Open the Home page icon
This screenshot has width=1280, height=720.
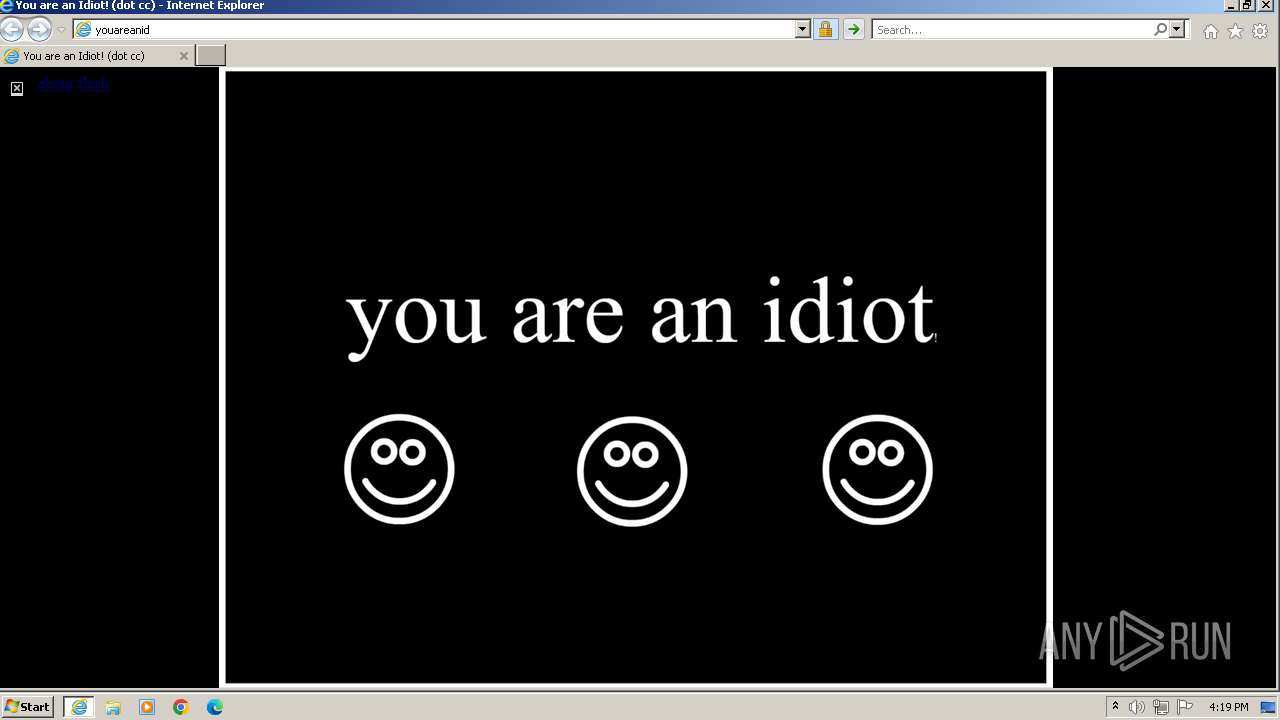click(1211, 31)
